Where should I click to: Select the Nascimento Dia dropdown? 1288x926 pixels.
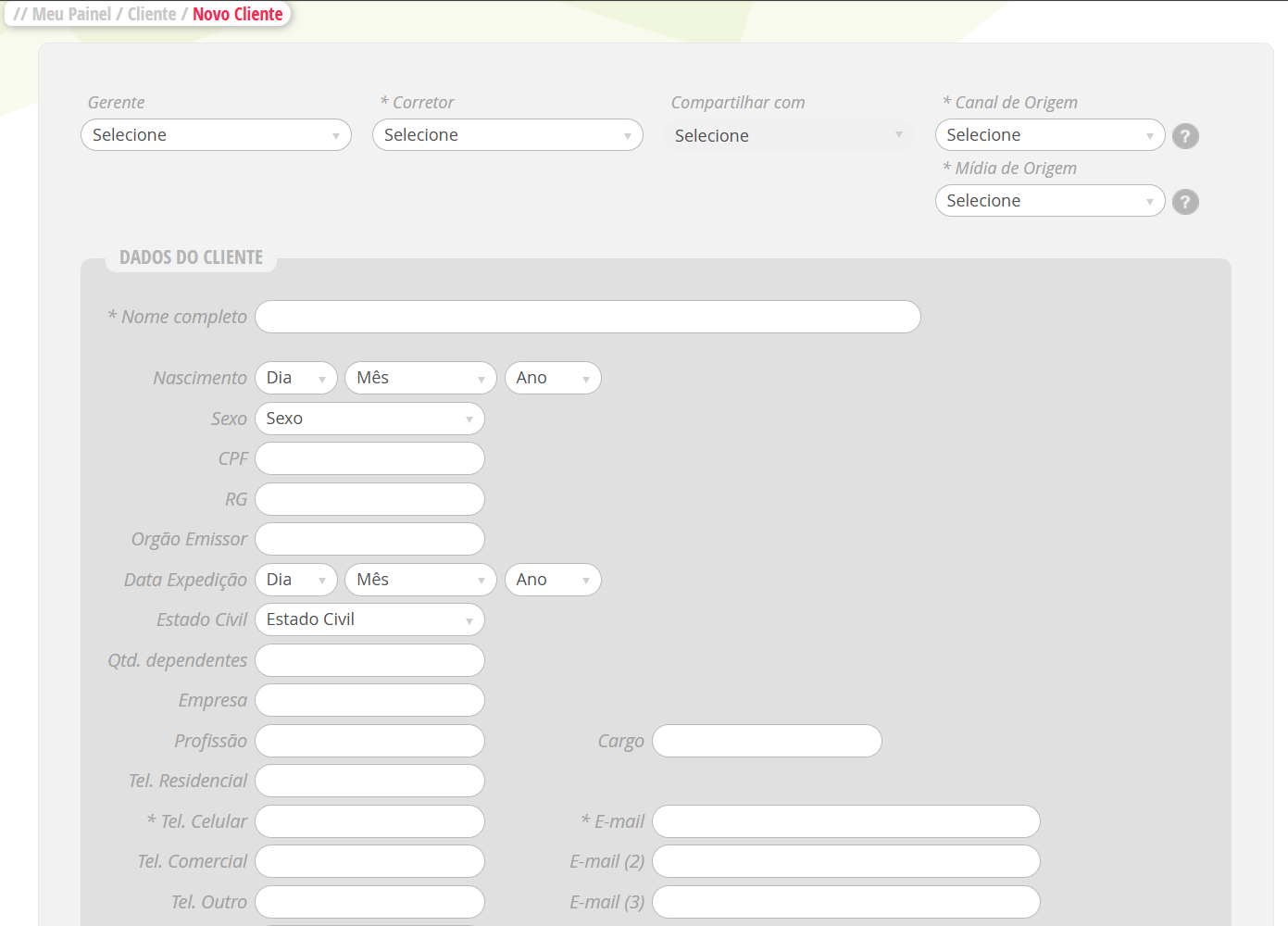[296, 378]
